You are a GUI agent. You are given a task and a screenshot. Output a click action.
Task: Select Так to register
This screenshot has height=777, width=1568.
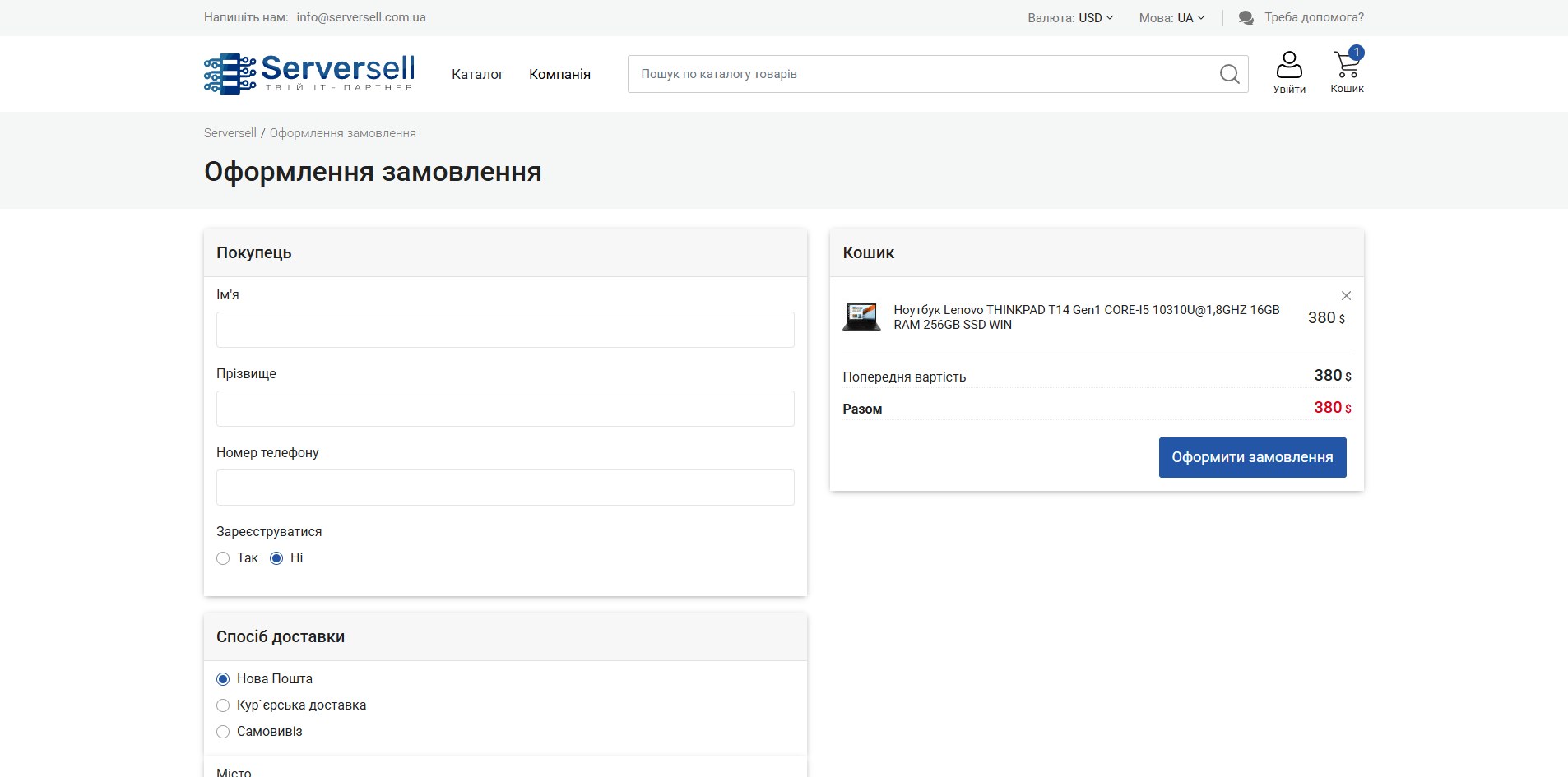click(x=223, y=558)
